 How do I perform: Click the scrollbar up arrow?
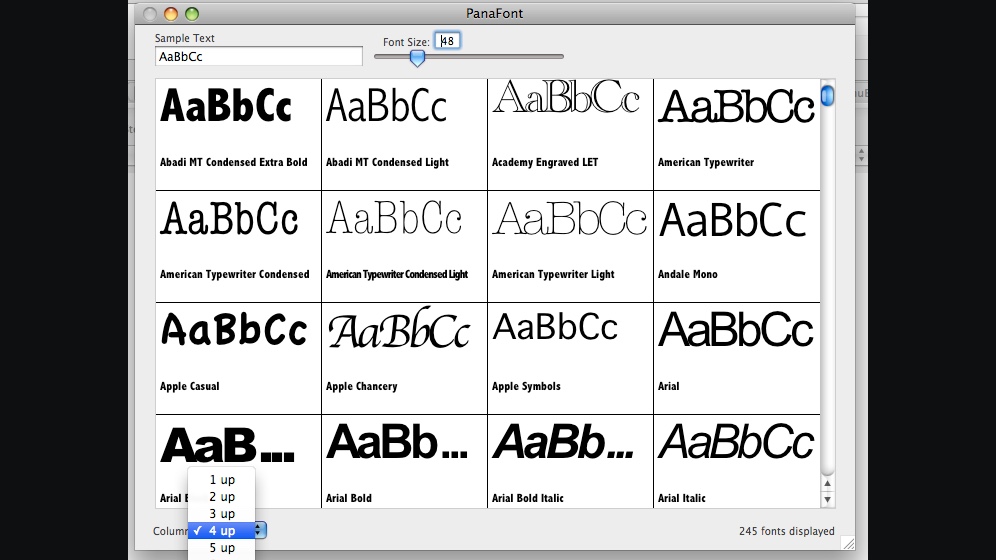pos(827,484)
